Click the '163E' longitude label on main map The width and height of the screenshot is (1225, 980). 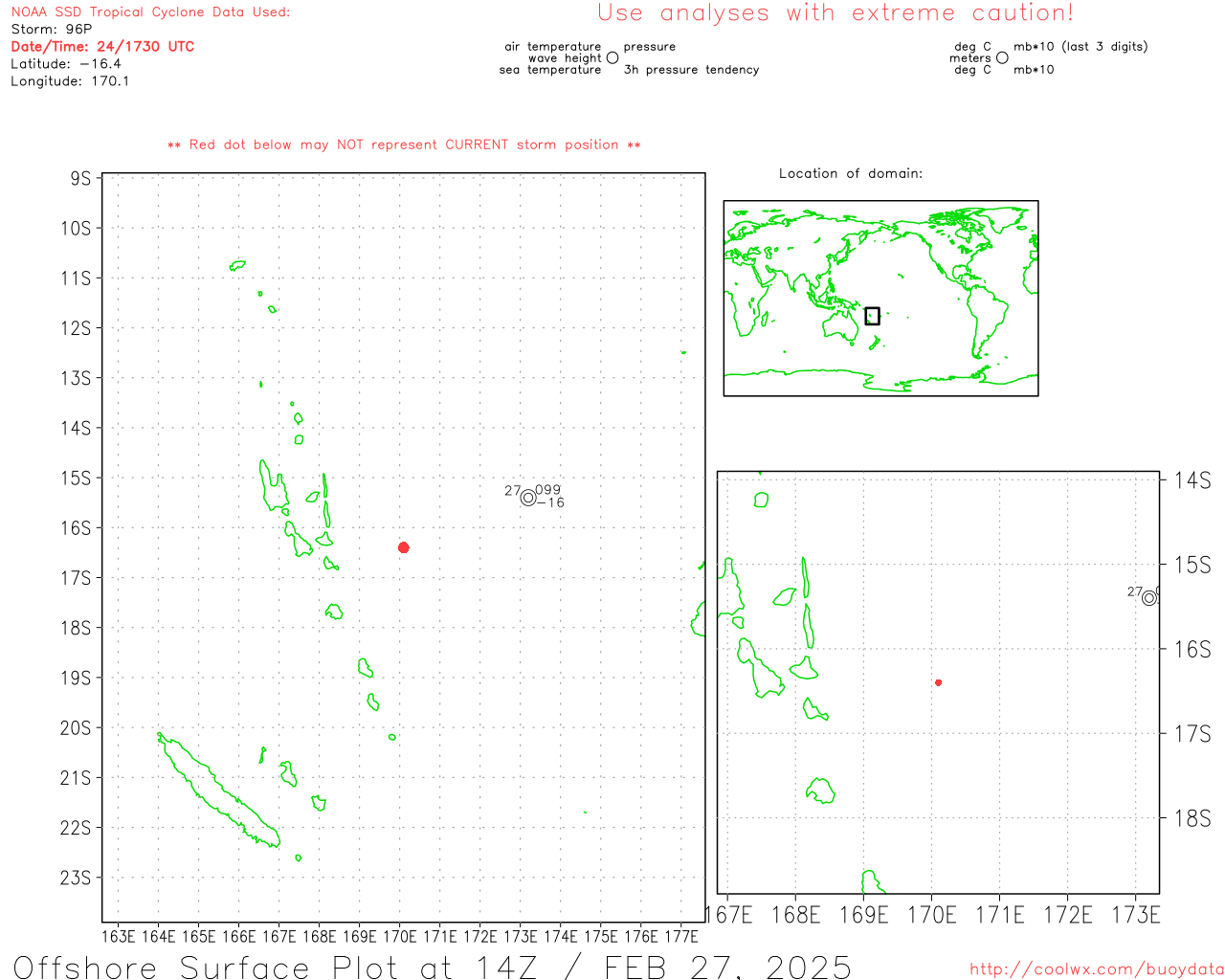[118, 936]
